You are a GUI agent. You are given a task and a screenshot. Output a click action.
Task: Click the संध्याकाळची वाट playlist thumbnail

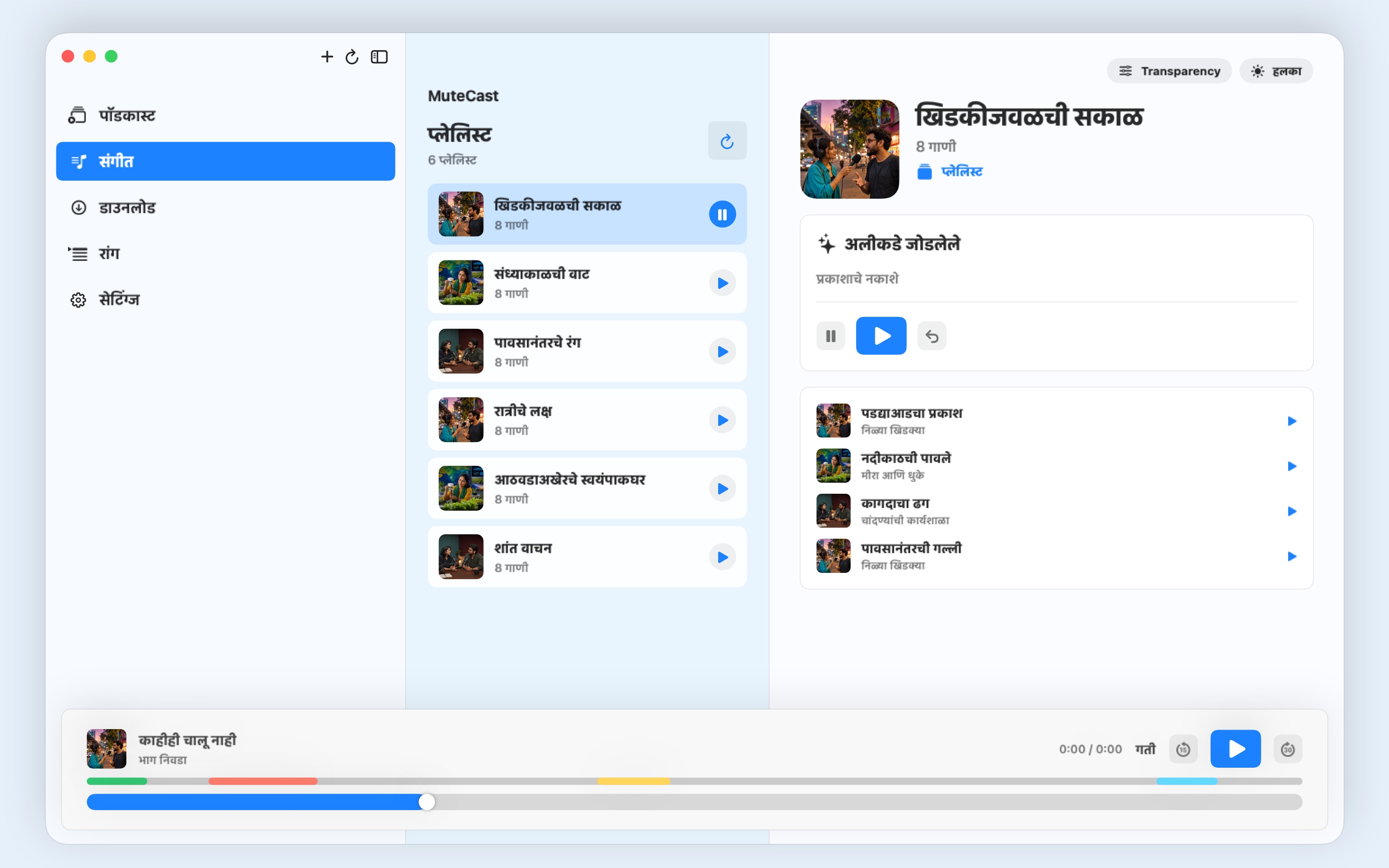click(461, 283)
